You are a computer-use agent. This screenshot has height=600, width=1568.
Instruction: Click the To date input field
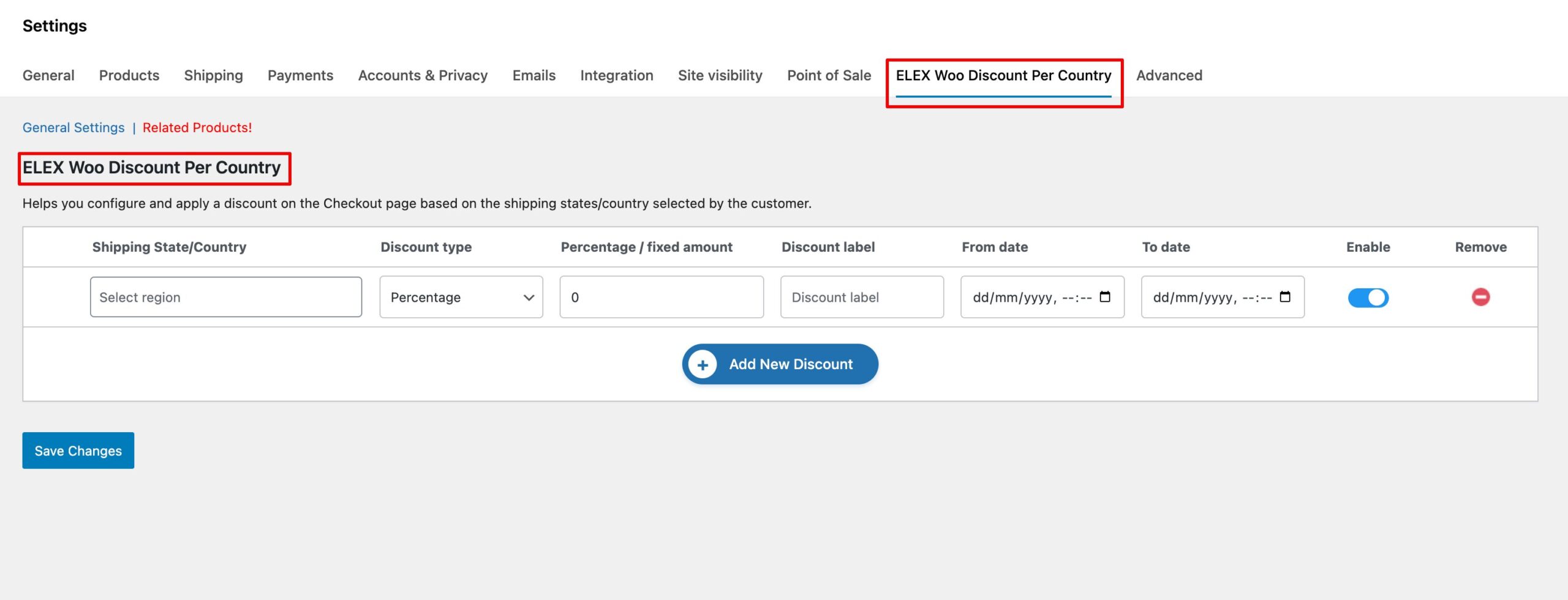[x=1223, y=297]
